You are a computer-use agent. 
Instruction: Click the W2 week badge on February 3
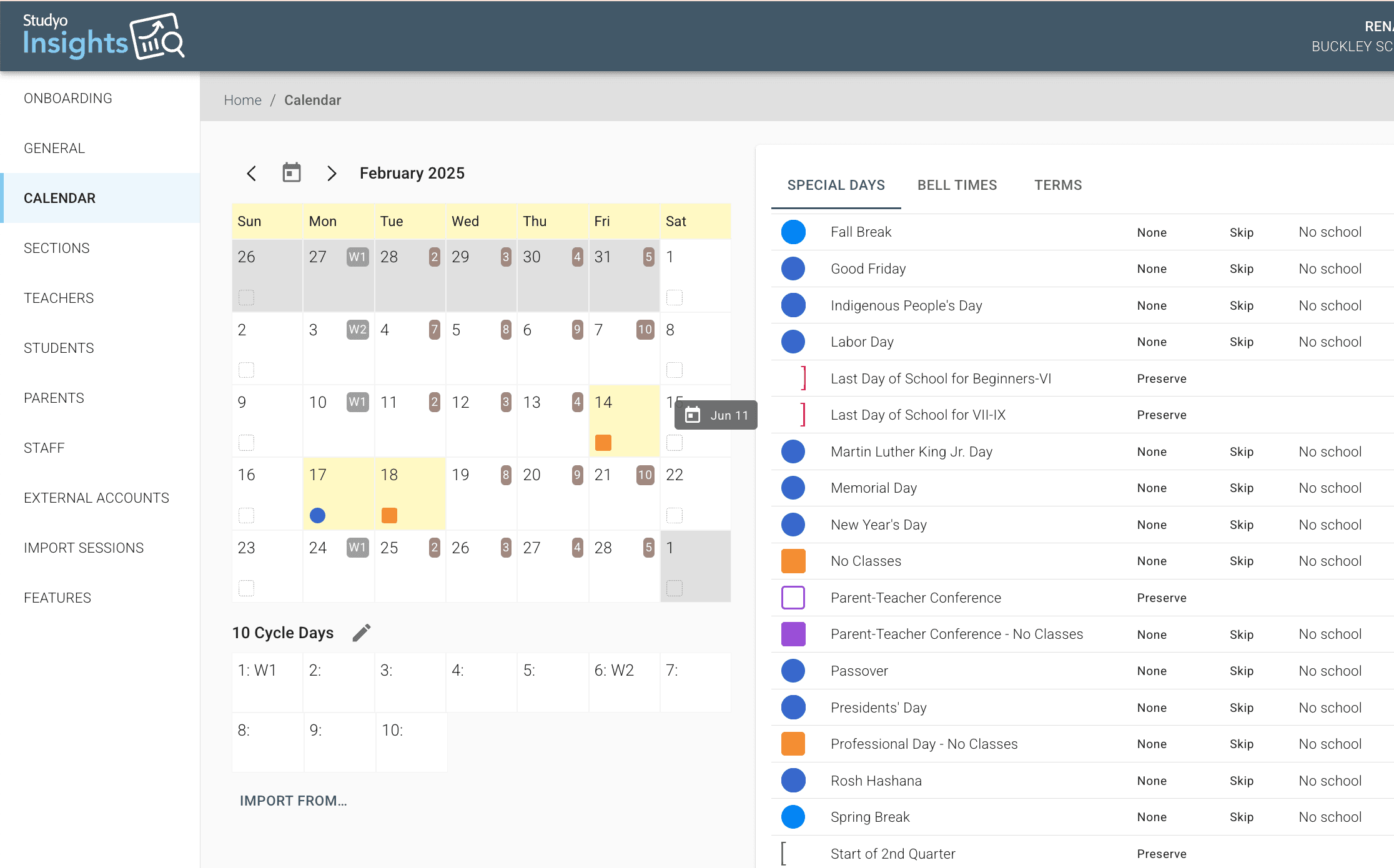pyautogui.click(x=357, y=330)
